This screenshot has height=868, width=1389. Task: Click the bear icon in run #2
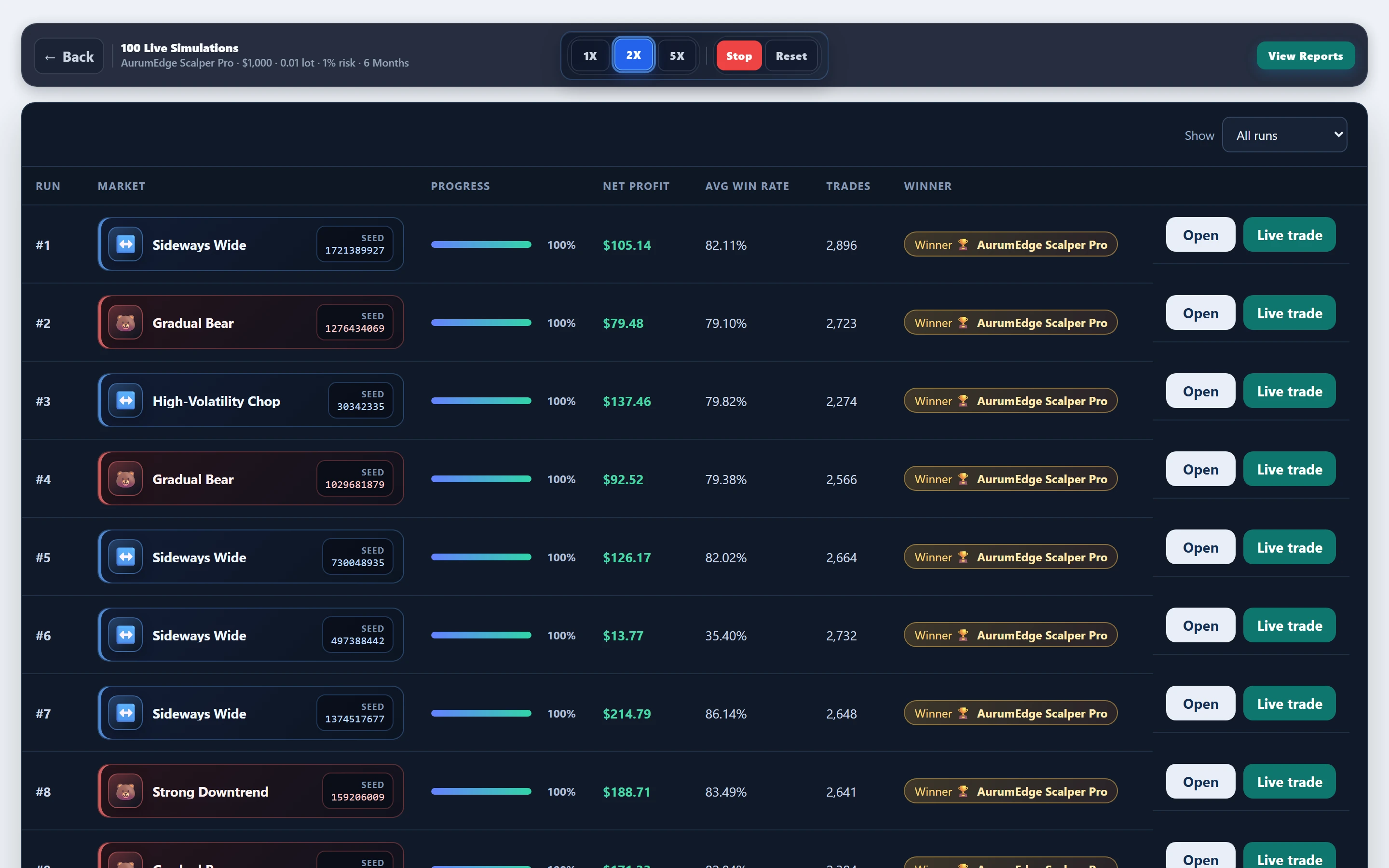[x=125, y=323]
